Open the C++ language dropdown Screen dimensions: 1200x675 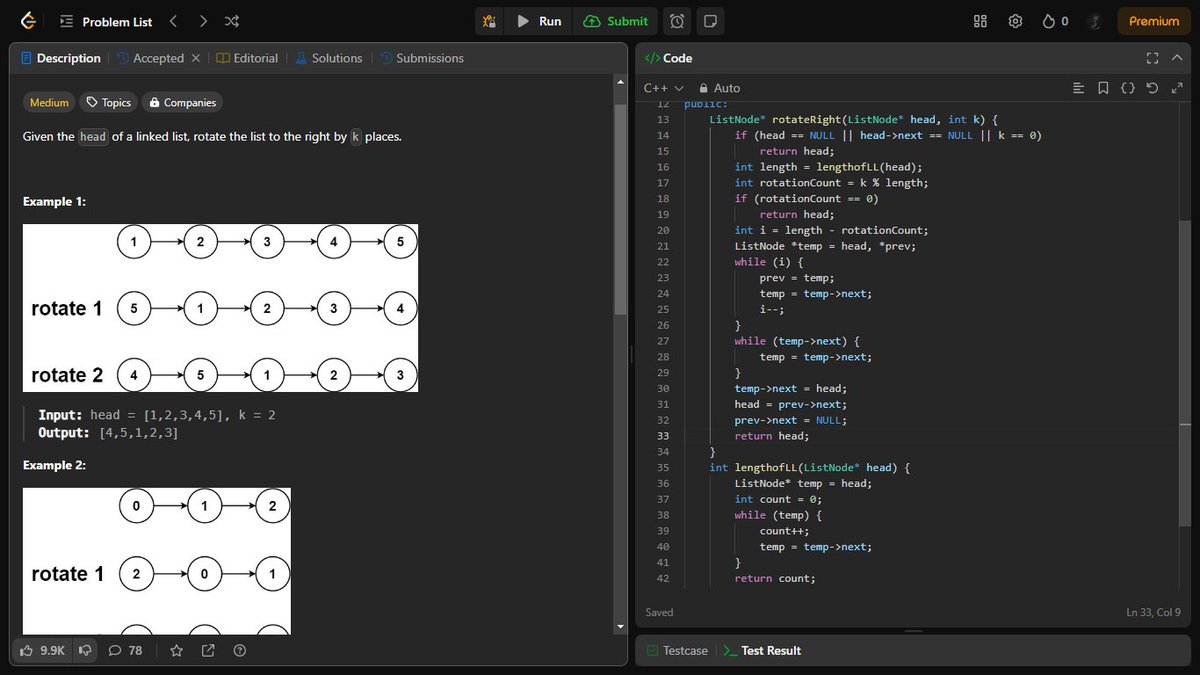coord(664,88)
